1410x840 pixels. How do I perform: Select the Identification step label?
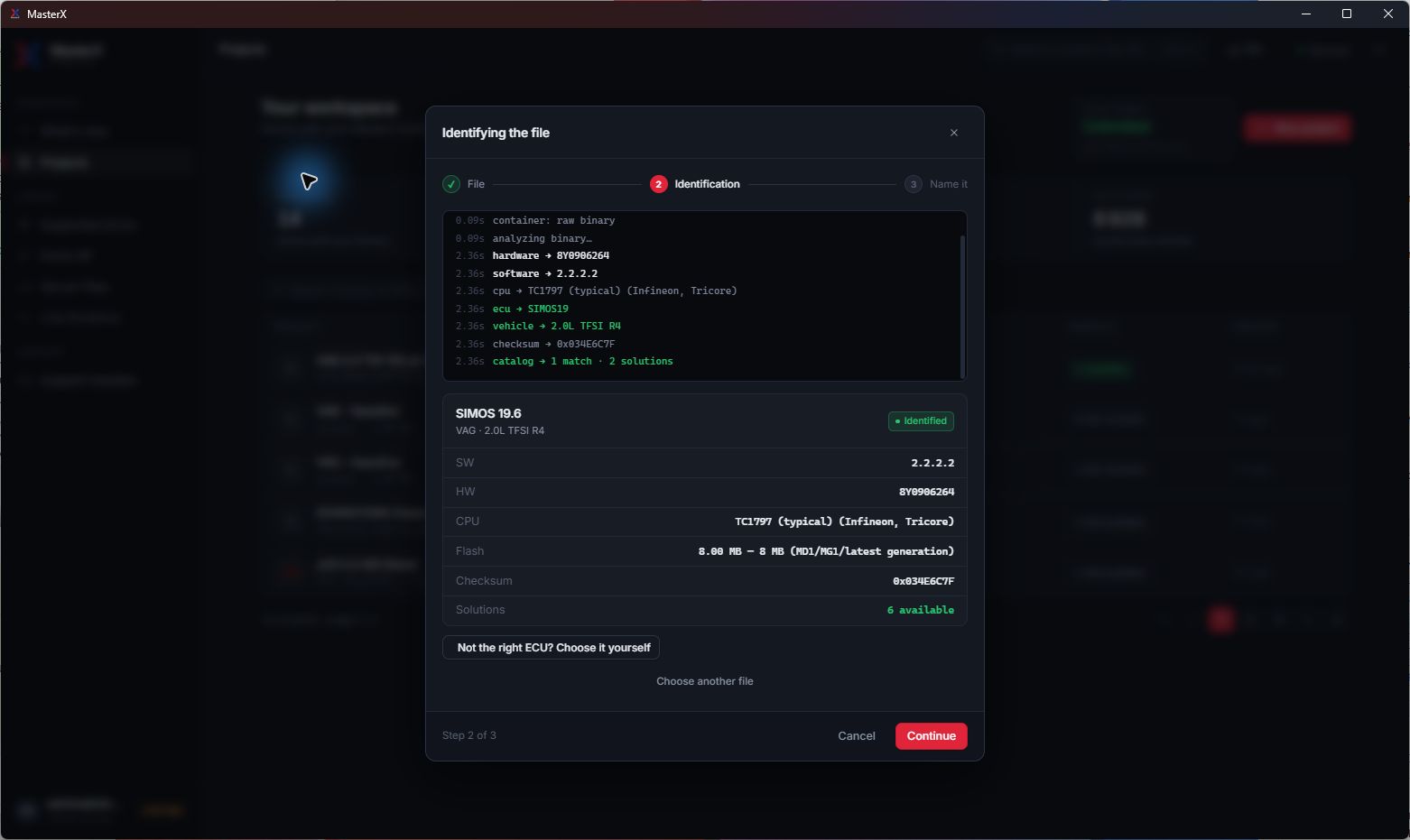pyautogui.click(x=707, y=184)
